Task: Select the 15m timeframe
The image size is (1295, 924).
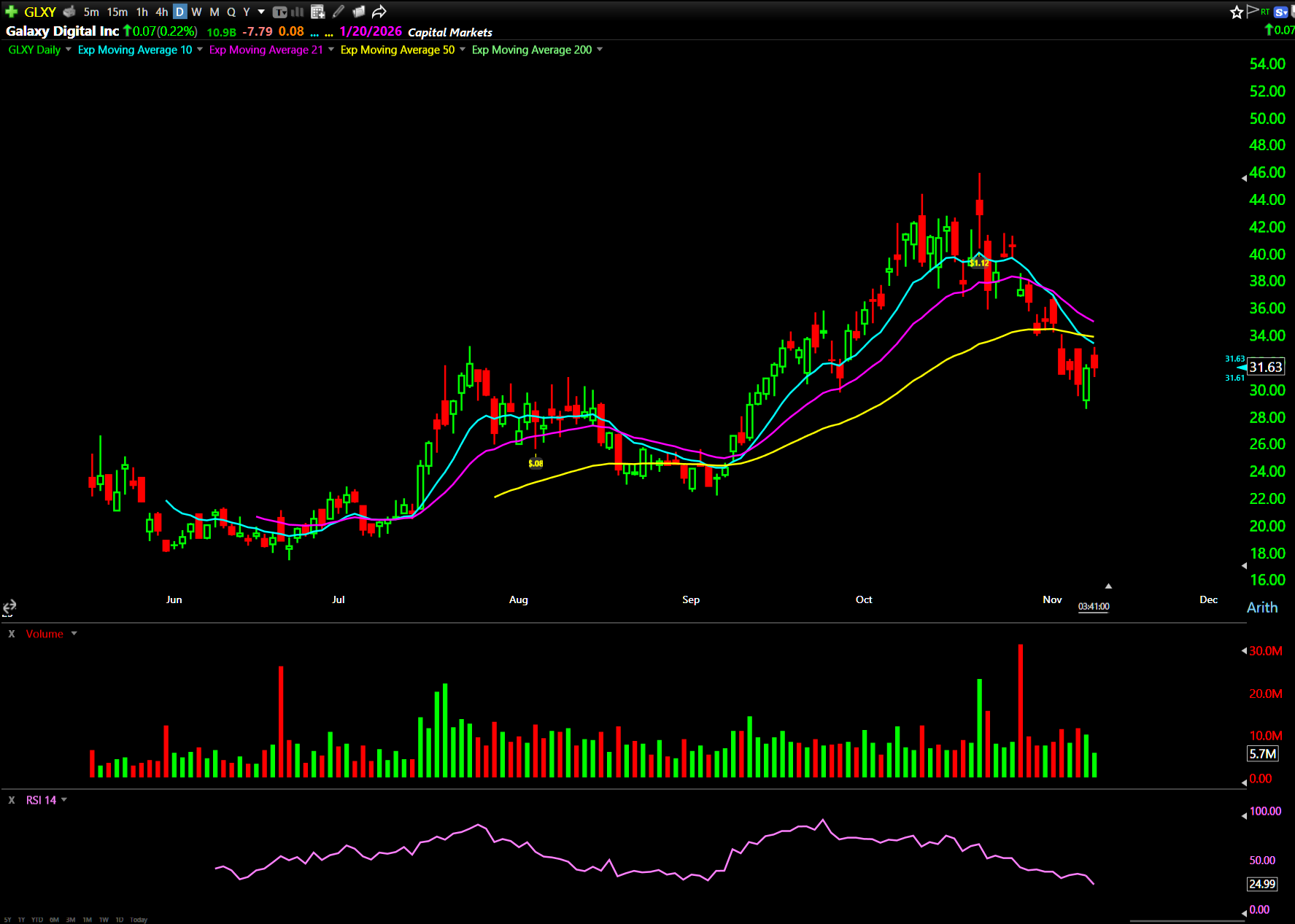Action: click(x=117, y=12)
